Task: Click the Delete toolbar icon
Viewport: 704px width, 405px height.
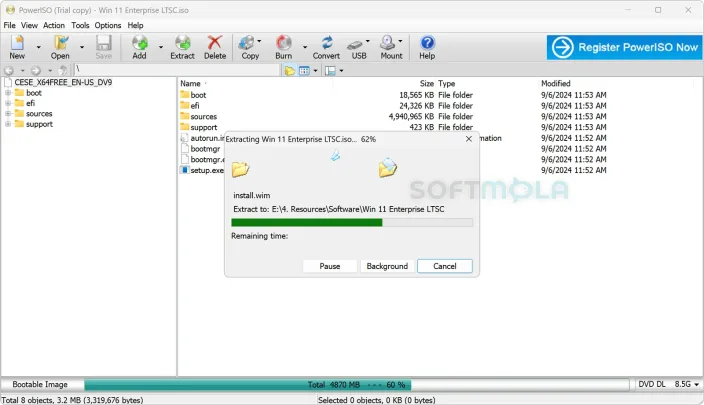Action: point(215,47)
